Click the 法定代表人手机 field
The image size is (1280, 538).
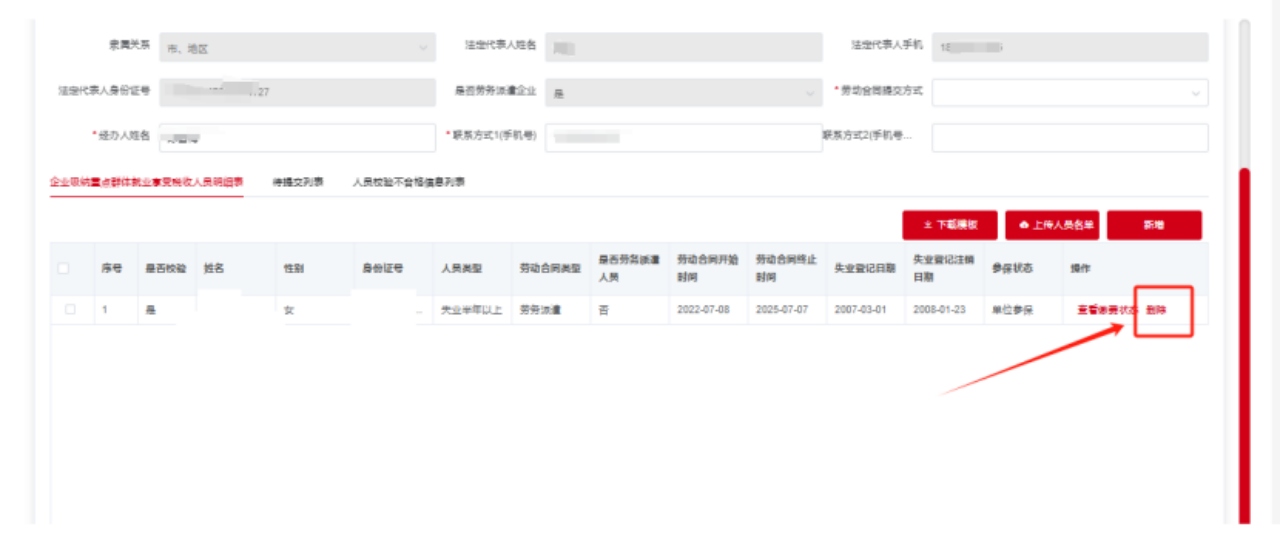(1069, 48)
